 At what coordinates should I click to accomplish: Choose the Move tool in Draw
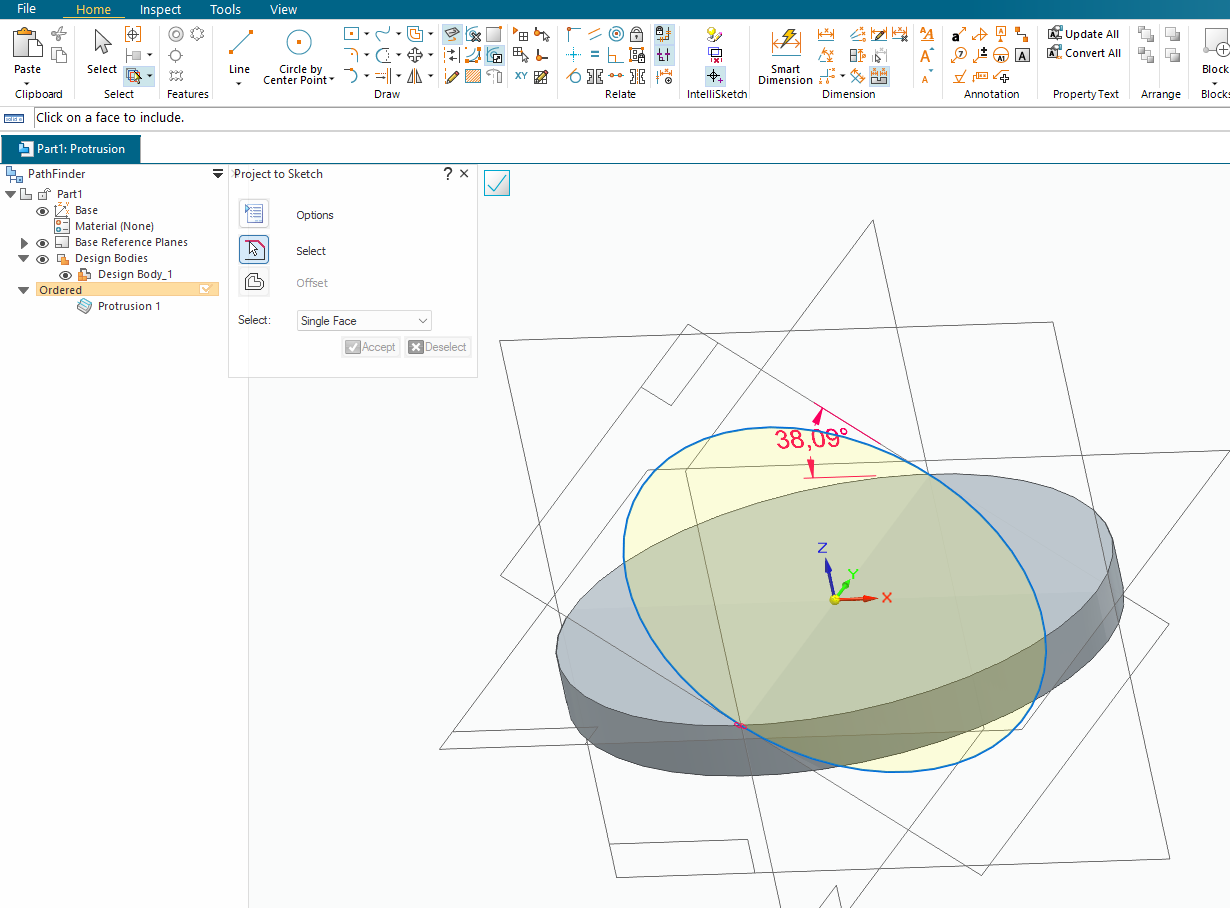tap(414, 55)
